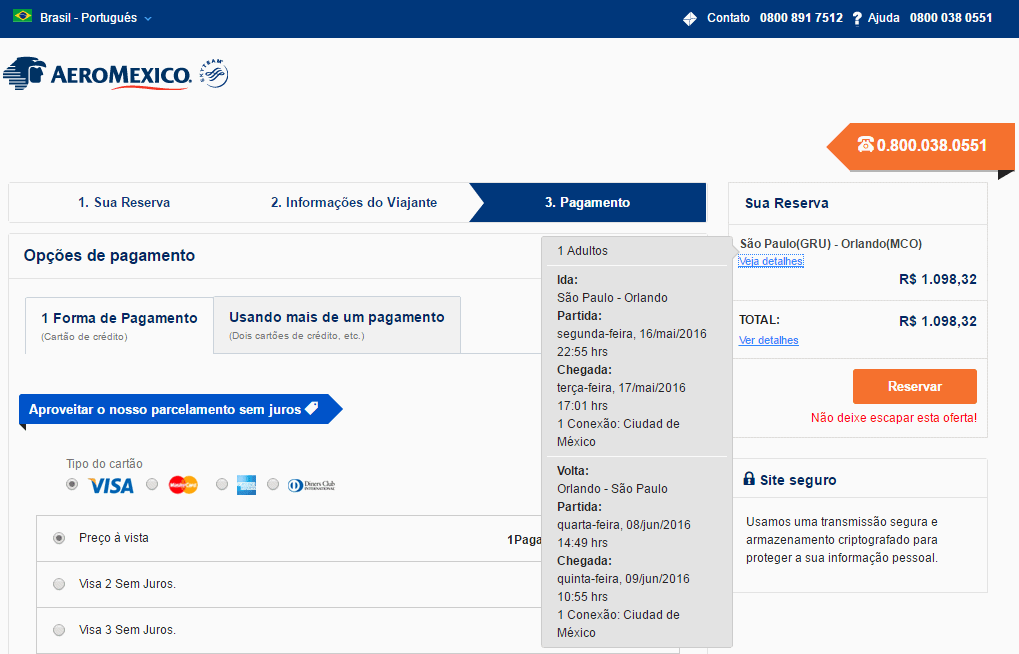The height and width of the screenshot is (654, 1019).
Task: Click the MasterCard logo
Action: pyautogui.click(x=183, y=485)
